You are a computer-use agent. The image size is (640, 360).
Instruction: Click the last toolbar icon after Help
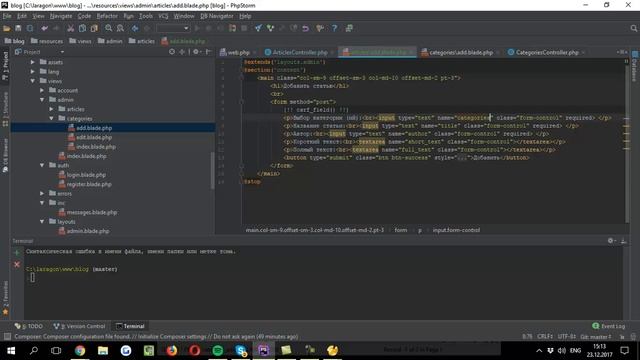349,28
